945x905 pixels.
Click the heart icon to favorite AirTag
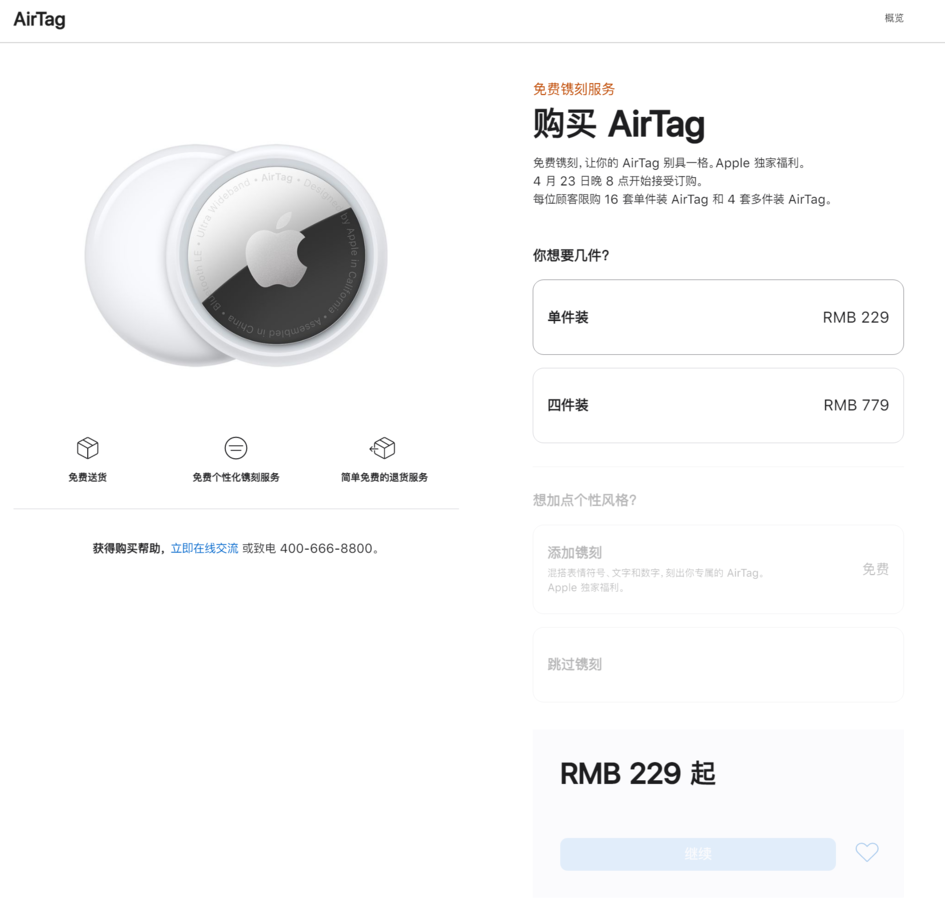pyautogui.click(x=866, y=853)
